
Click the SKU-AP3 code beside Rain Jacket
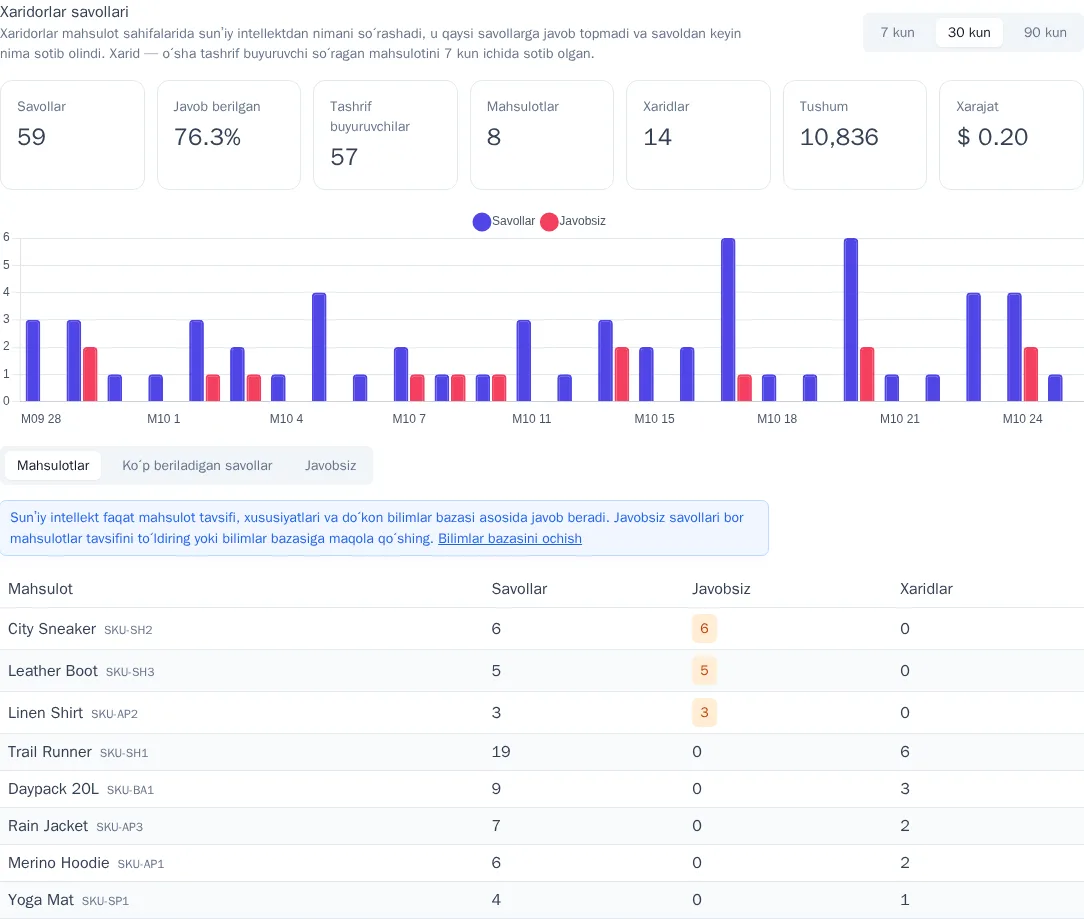(x=120, y=827)
